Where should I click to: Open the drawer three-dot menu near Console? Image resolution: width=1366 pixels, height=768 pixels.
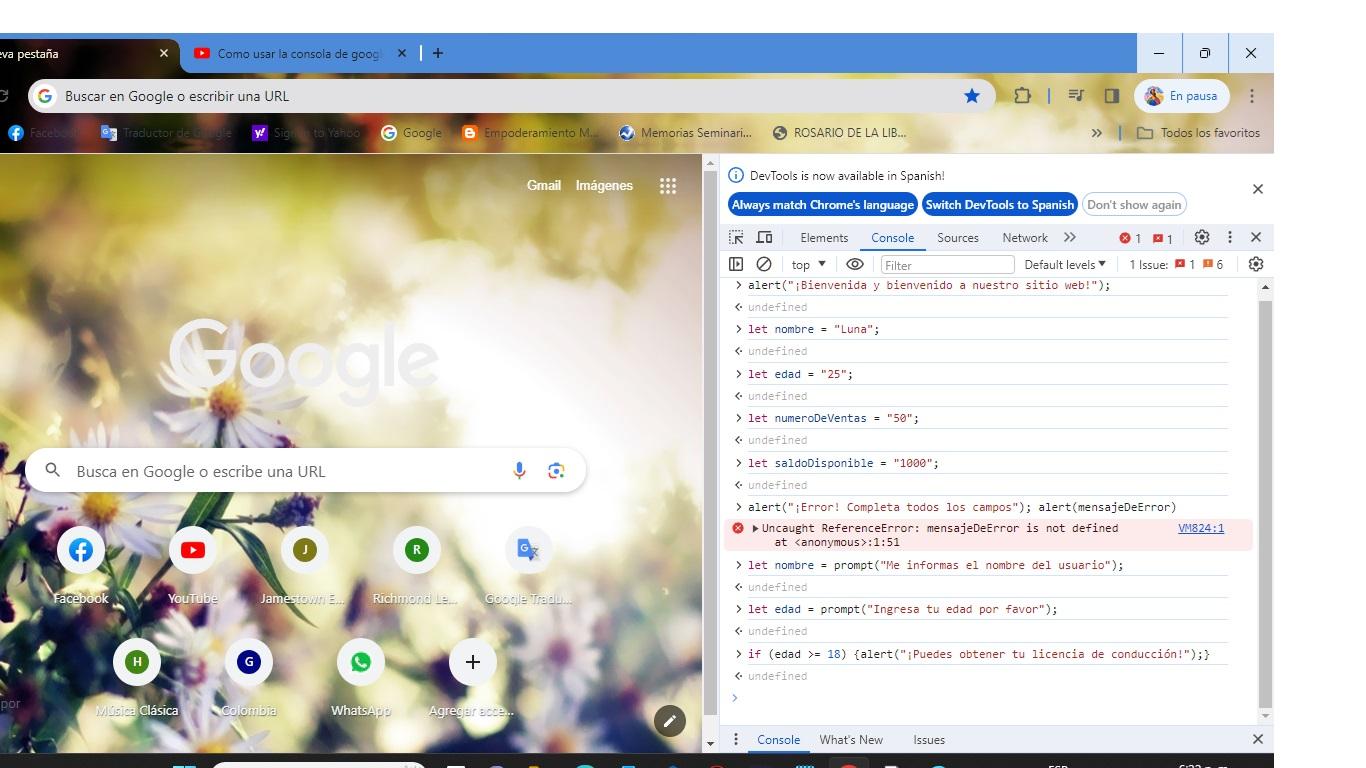pos(736,739)
